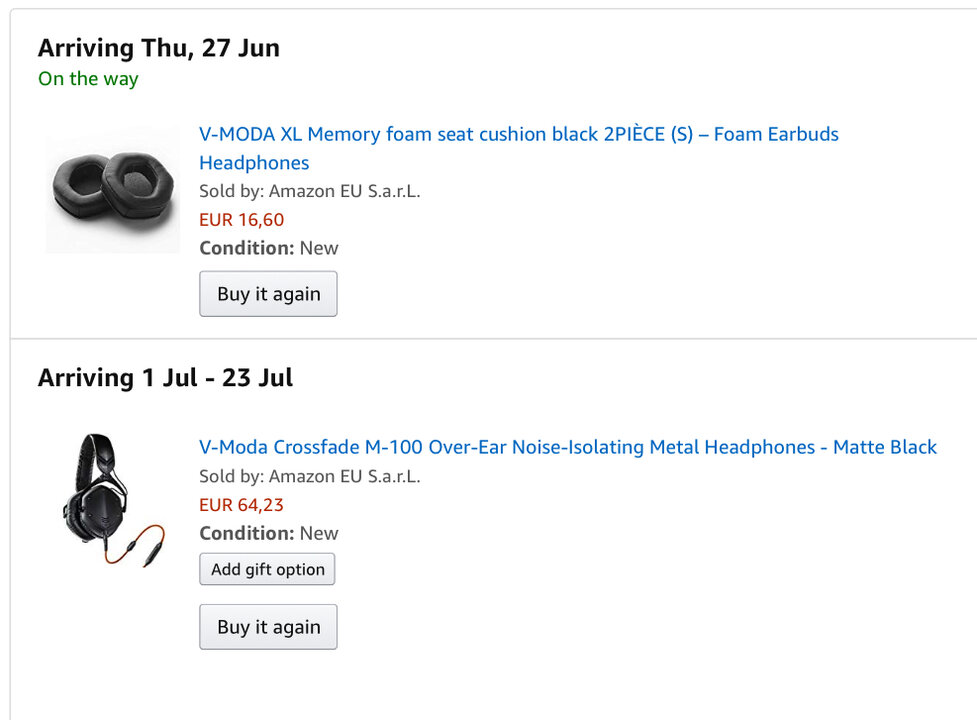
Task: Click Condition: New for the Crossfade headphones
Action: [268, 533]
